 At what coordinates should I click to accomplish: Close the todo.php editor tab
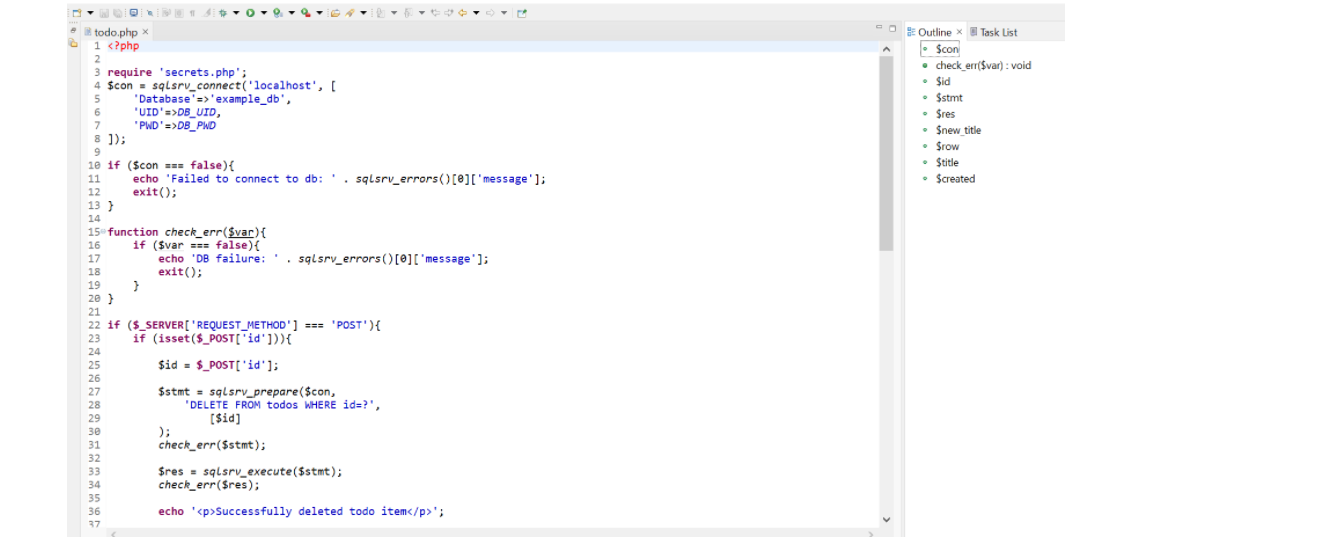tap(145, 32)
